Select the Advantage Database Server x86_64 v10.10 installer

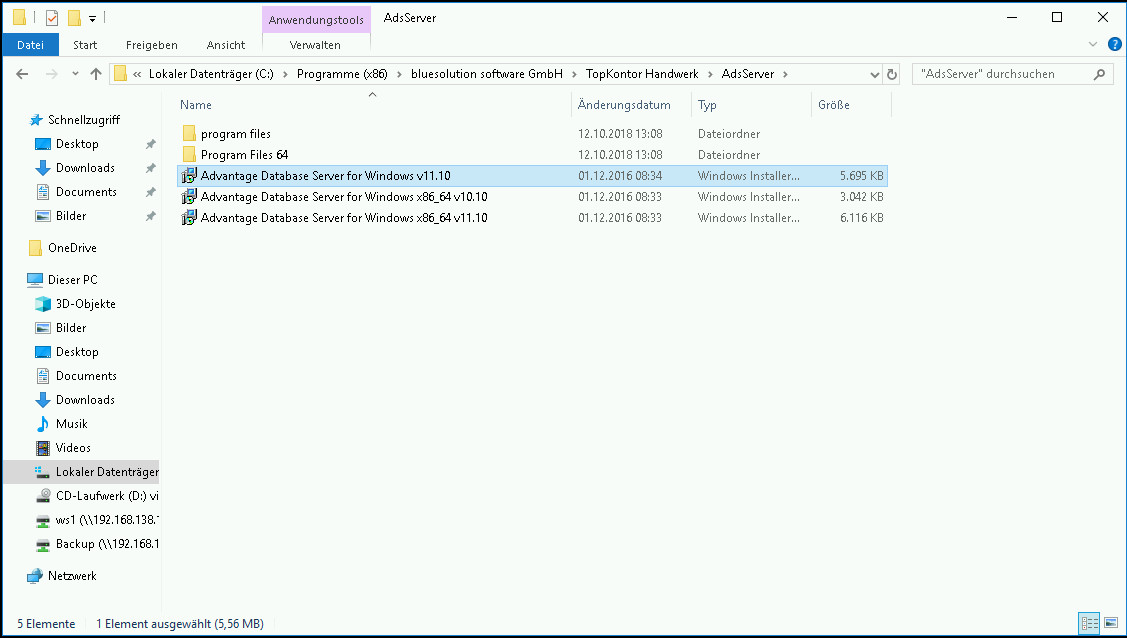pos(343,197)
